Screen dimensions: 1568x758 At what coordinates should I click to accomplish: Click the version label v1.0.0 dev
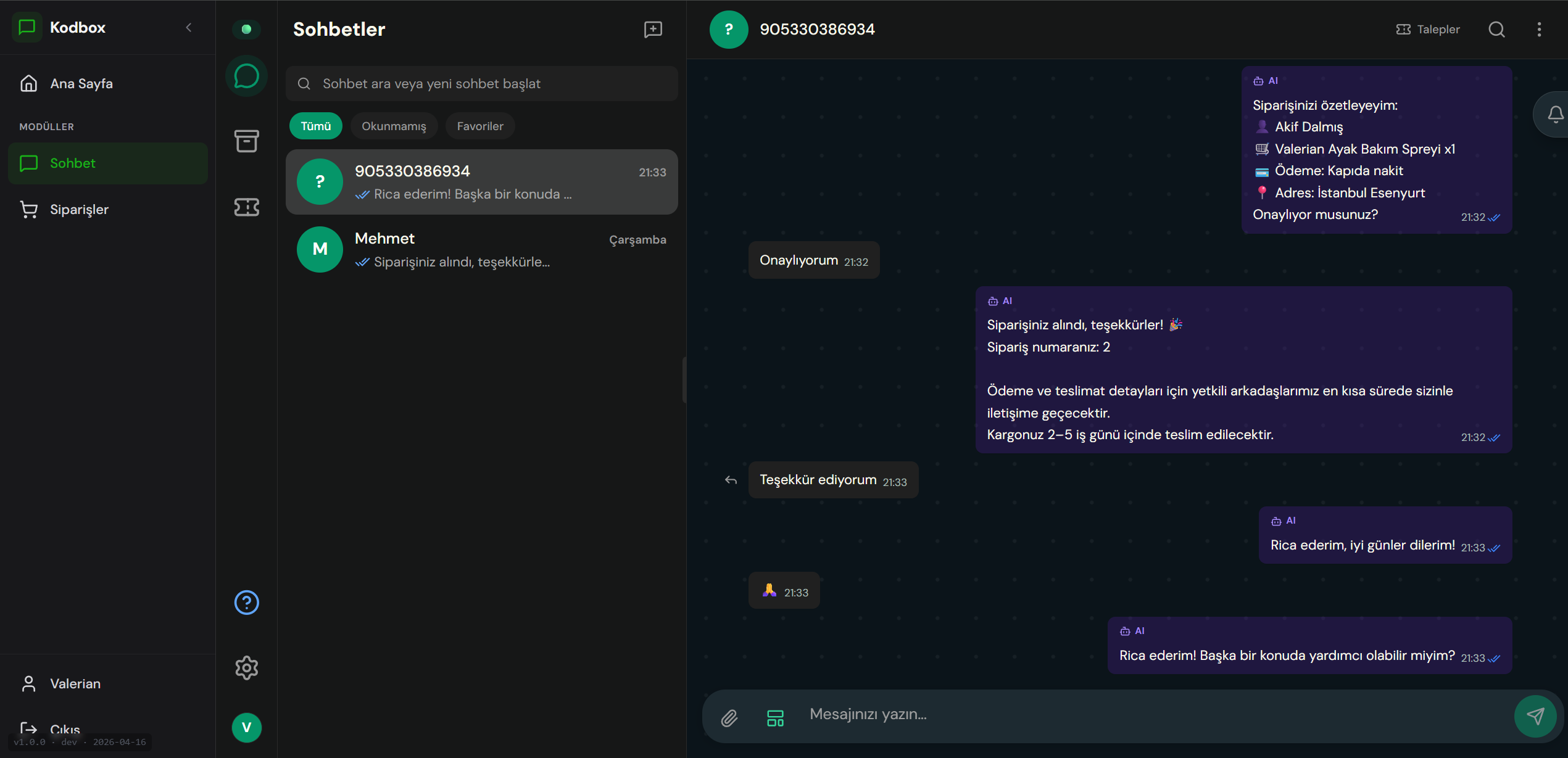click(80, 742)
